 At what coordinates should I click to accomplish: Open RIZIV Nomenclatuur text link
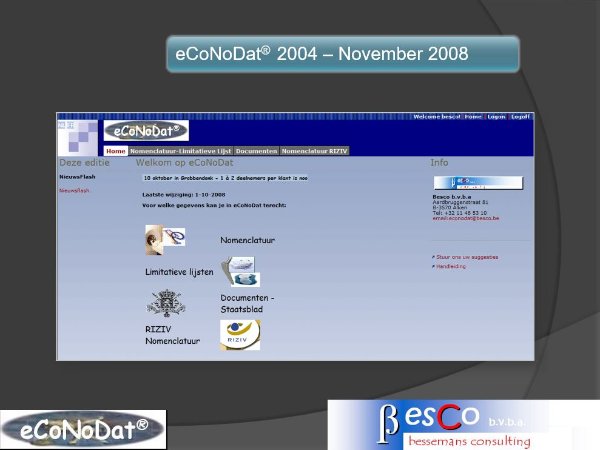(173, 335)
